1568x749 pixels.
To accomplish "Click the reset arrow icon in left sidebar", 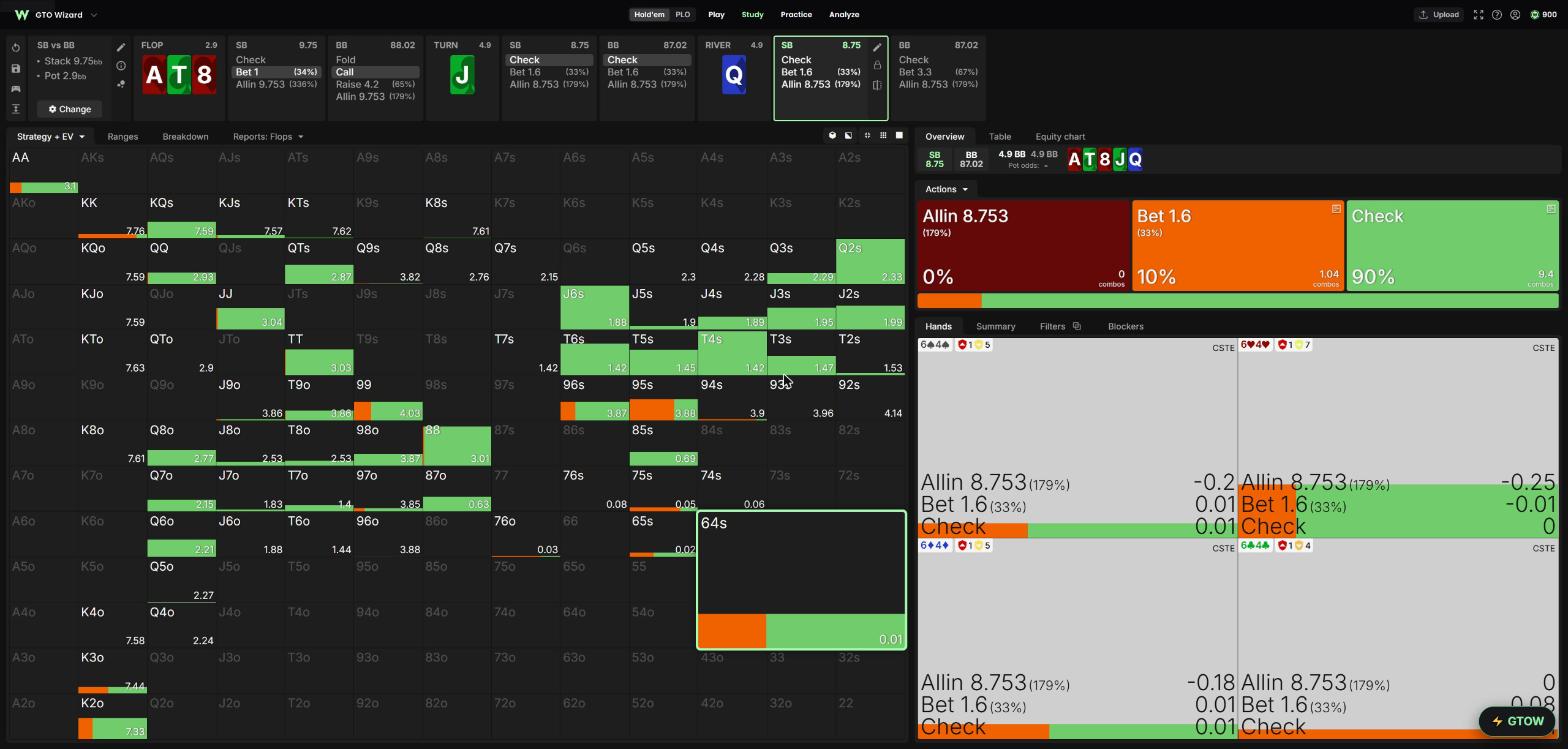I will tap(16, 48).
